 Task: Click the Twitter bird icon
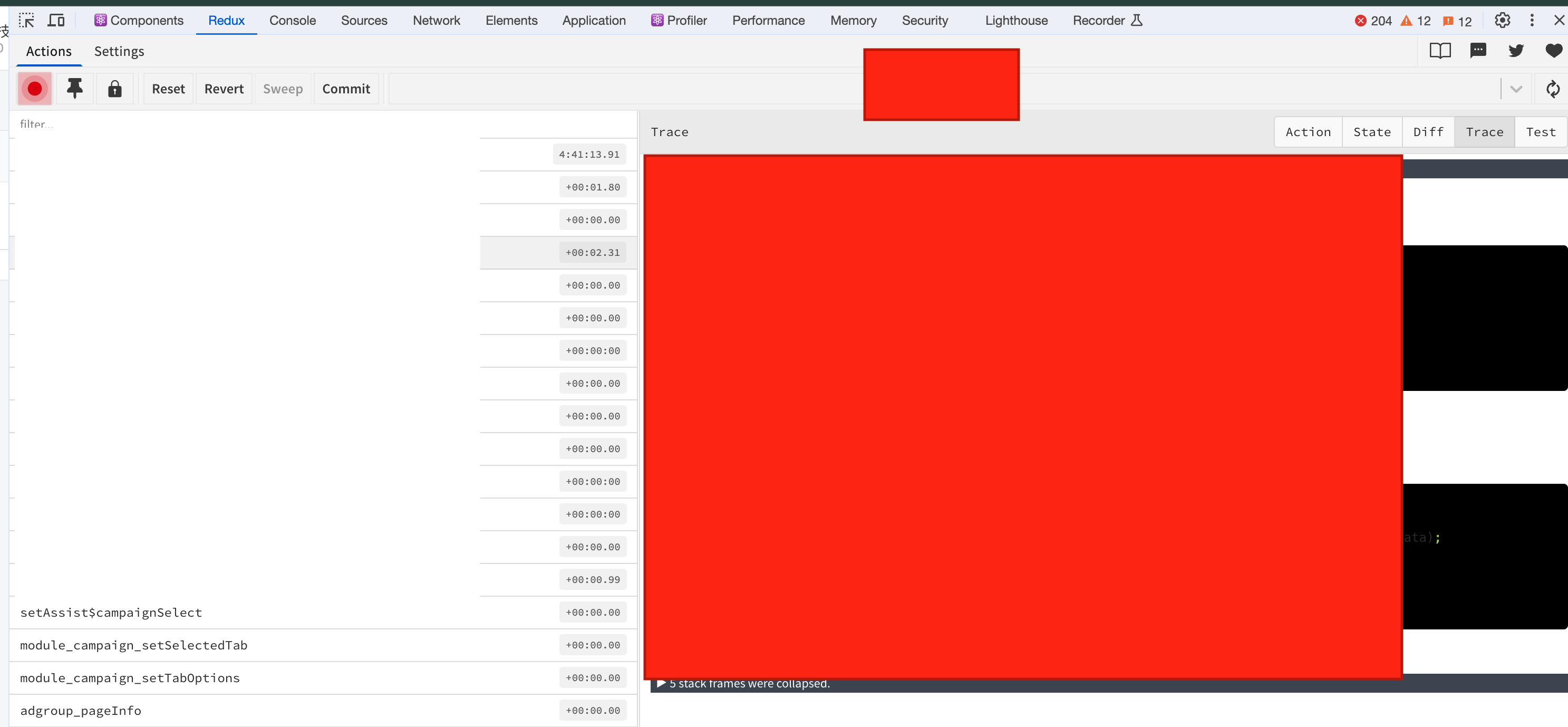pos(1516,51)
